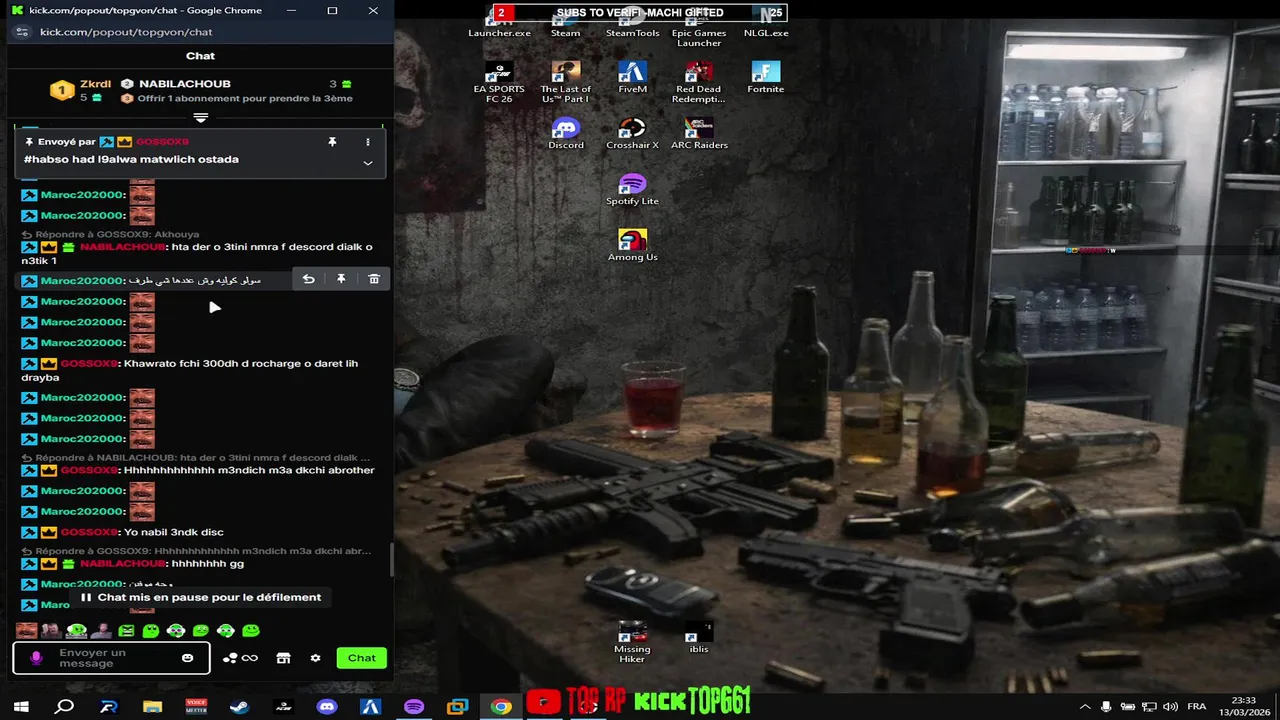Resume chat via paused-for-scrolling banner
1280x720 pixels.
point(200,597)
